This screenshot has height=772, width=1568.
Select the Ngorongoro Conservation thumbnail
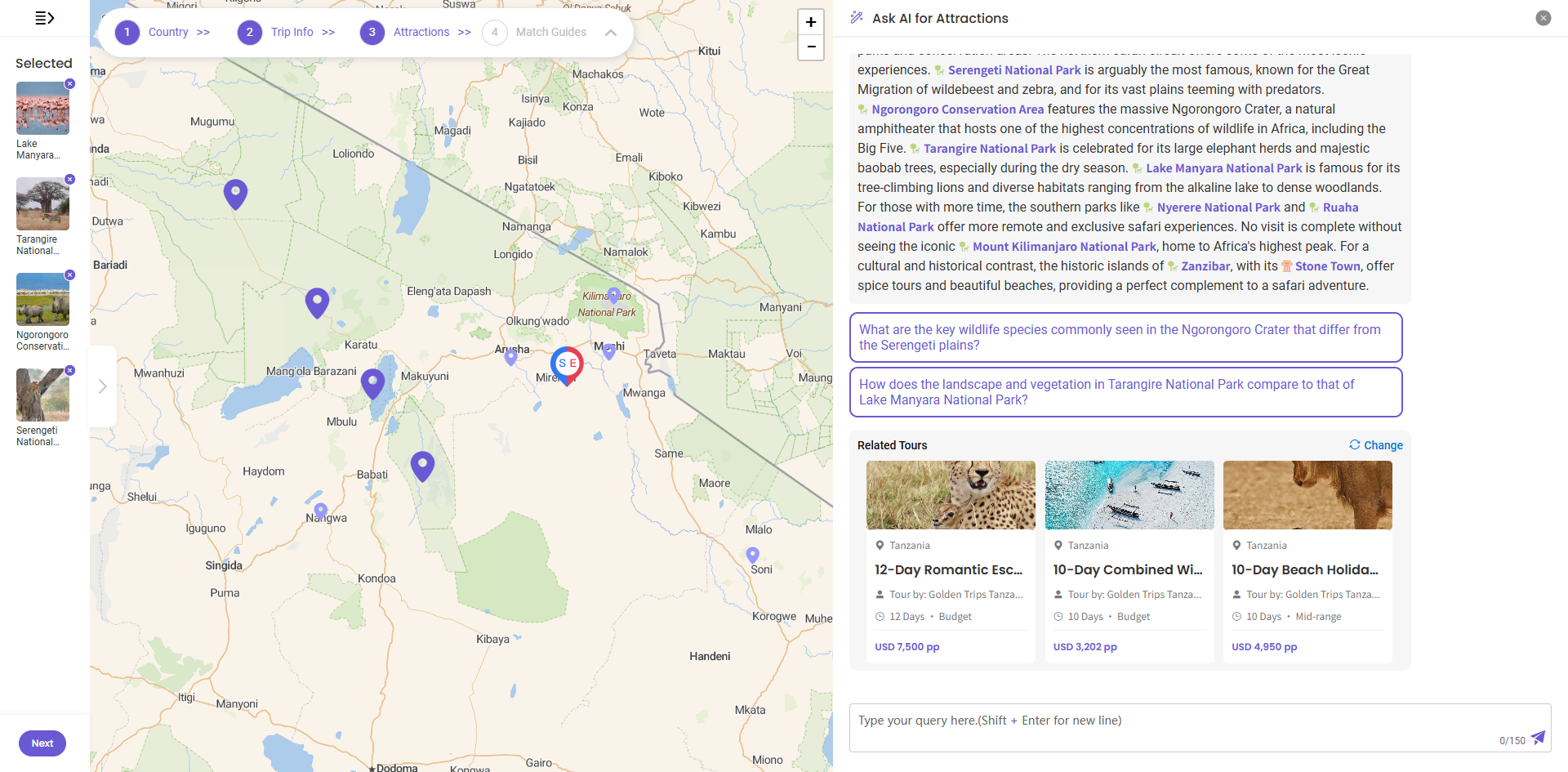pos(42,299)
